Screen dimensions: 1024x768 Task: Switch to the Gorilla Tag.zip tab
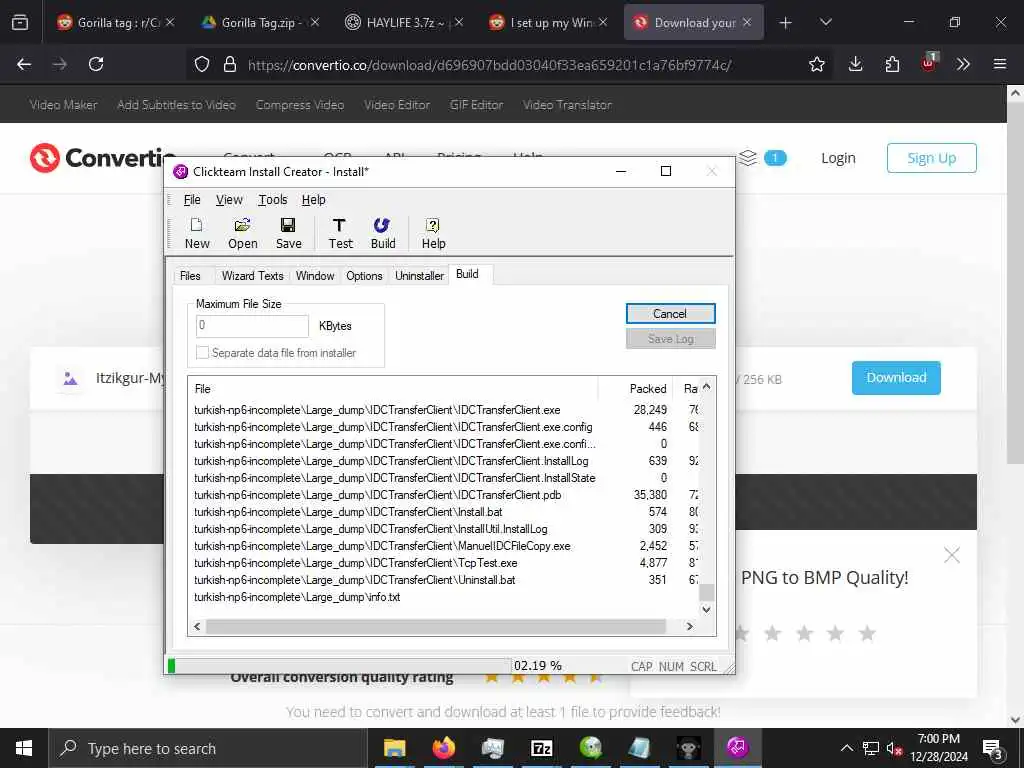click(261, 23)
